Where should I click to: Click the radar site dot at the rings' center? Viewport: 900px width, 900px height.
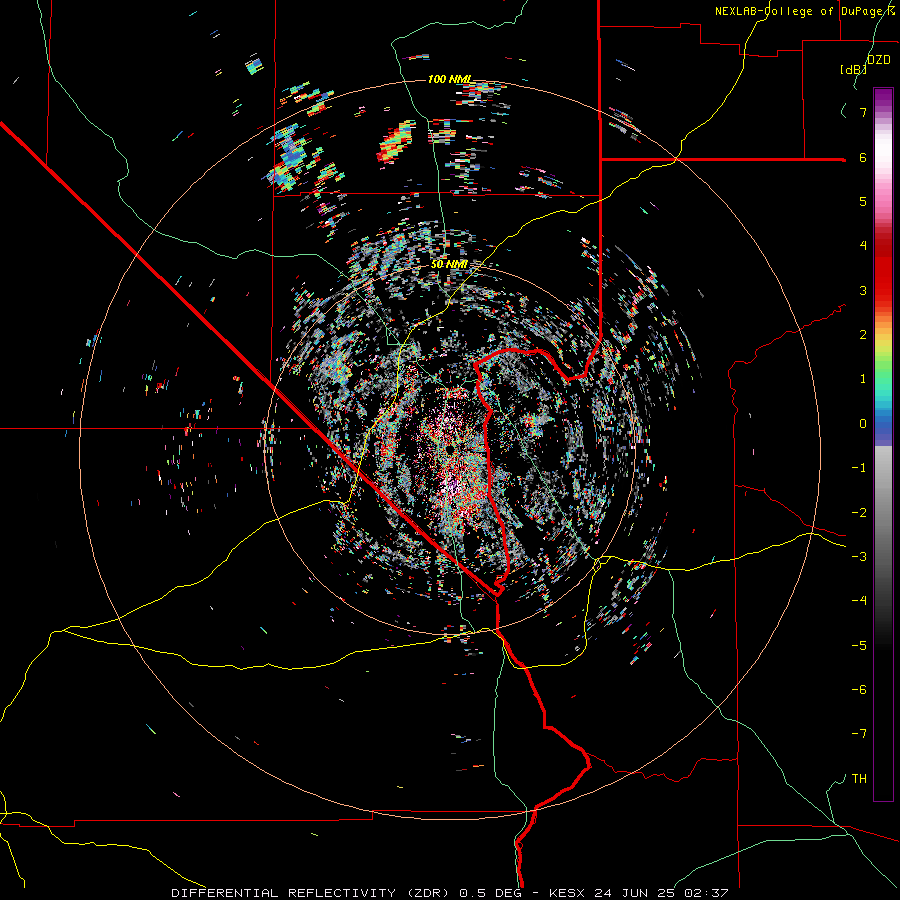coord(449,449)
